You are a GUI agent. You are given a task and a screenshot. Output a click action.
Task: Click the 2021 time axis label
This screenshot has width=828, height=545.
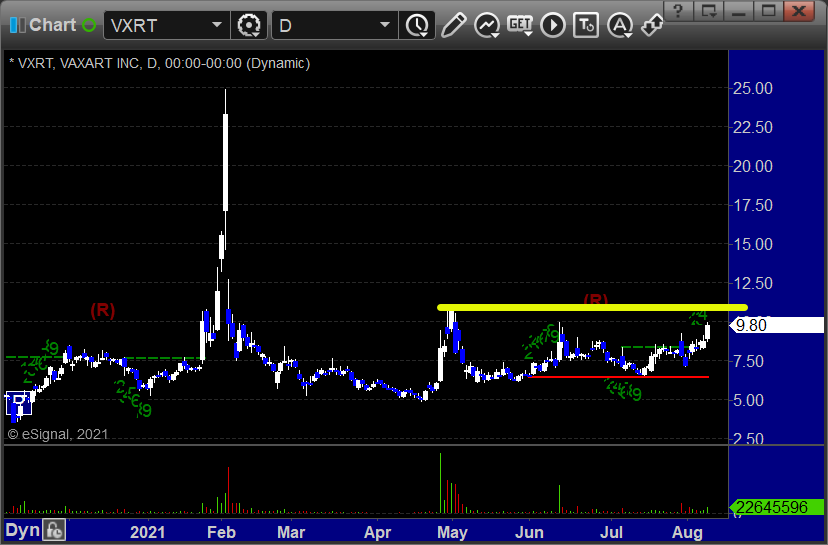(147, 532)
